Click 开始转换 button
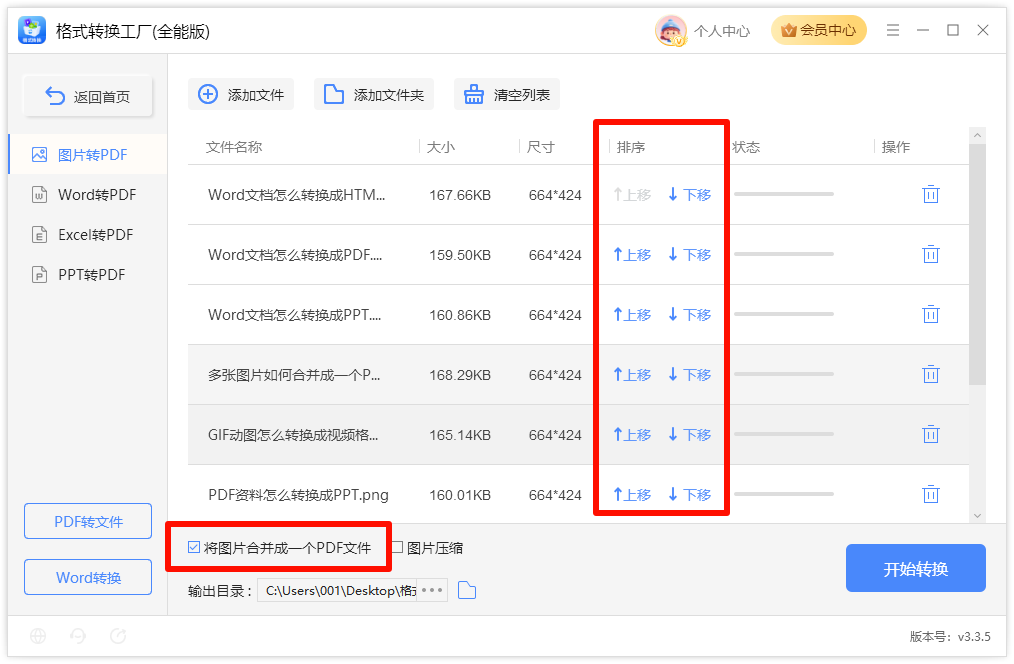The image size is (1014, 664). [916, 568]
